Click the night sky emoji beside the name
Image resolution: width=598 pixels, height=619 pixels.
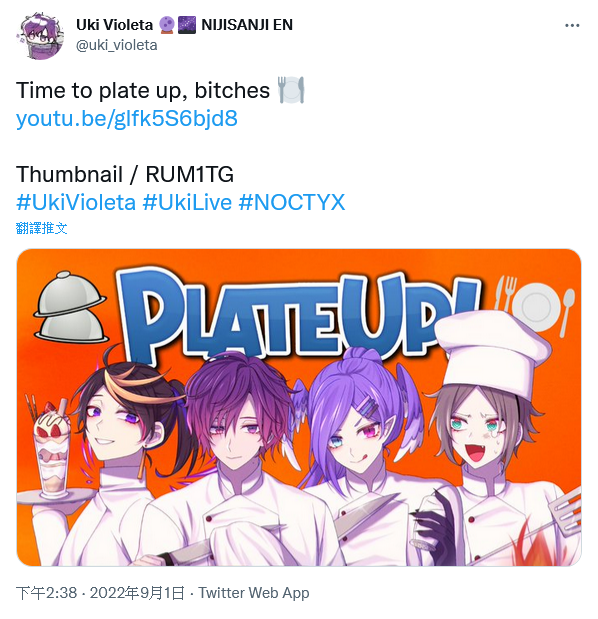[x=186, y=25]
